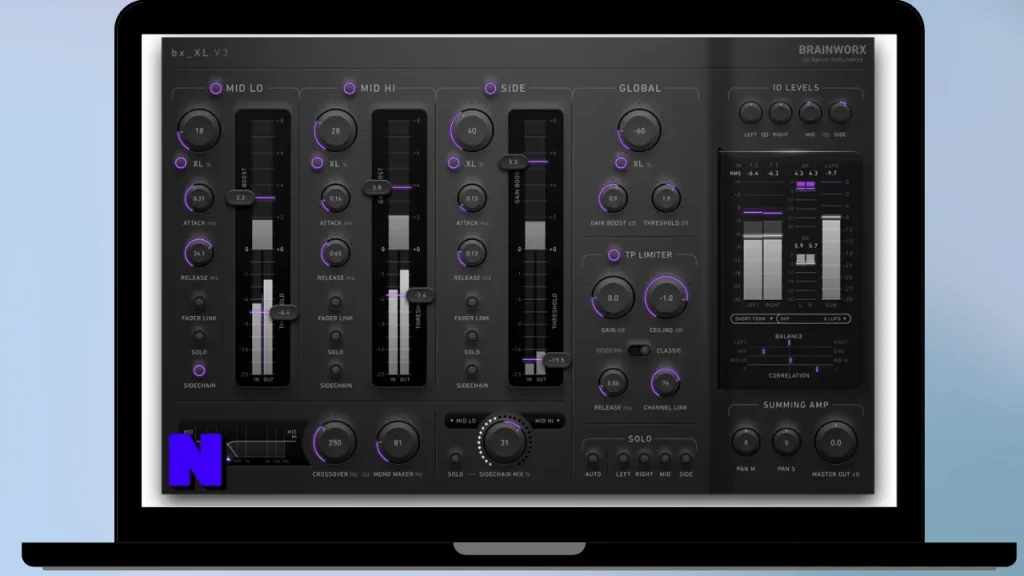This screenshot has height=576, width=1024.
Task: Toggle SIDECHAIN on the MID LO band
Action: tap(199, 370)
